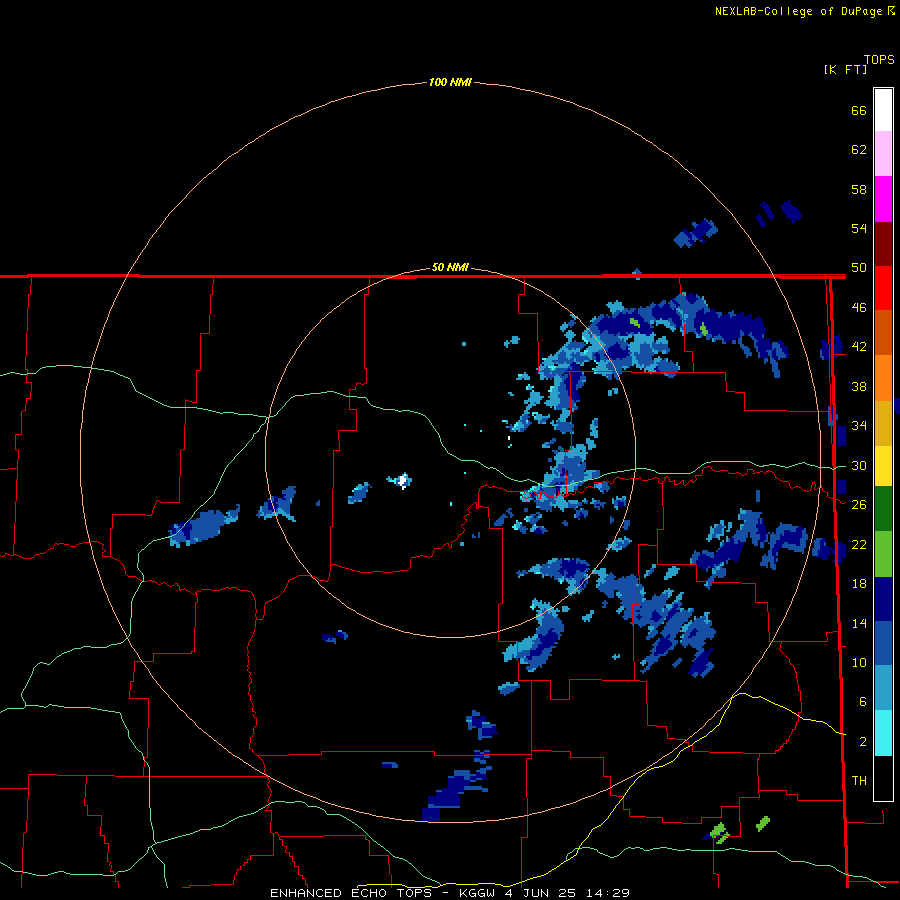Choose the bright orange legend swatch
Screen dimensions: 900x900
(883, 377)
